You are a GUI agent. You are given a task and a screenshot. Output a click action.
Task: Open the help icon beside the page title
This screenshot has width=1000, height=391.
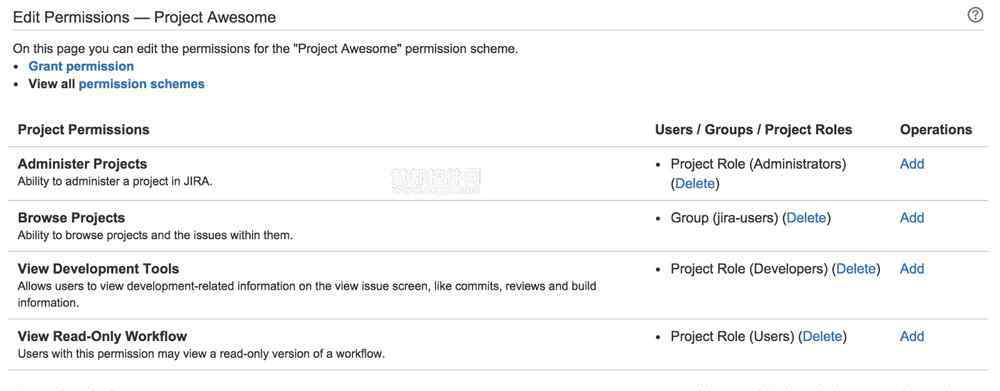coord(975,15)
